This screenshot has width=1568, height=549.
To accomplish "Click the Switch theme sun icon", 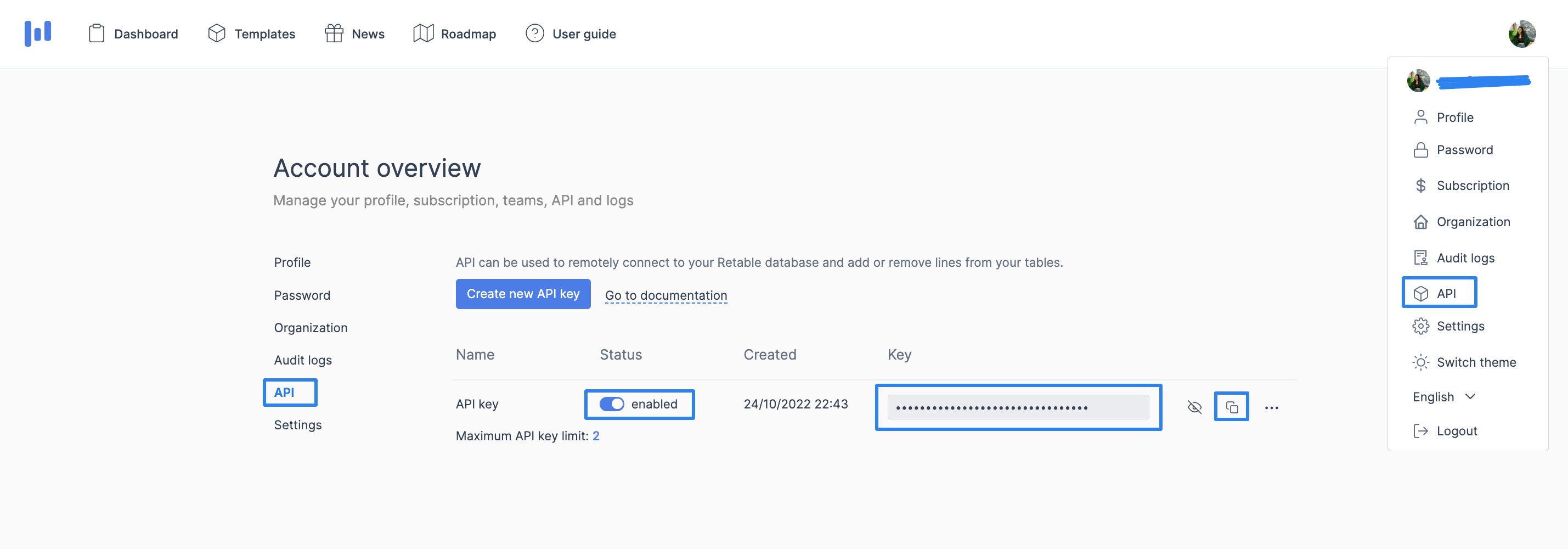I will (1420, 362).
